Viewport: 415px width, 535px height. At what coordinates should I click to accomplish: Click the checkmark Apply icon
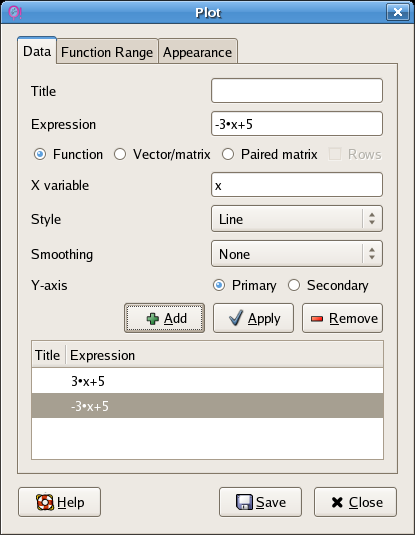click(236, 318)
